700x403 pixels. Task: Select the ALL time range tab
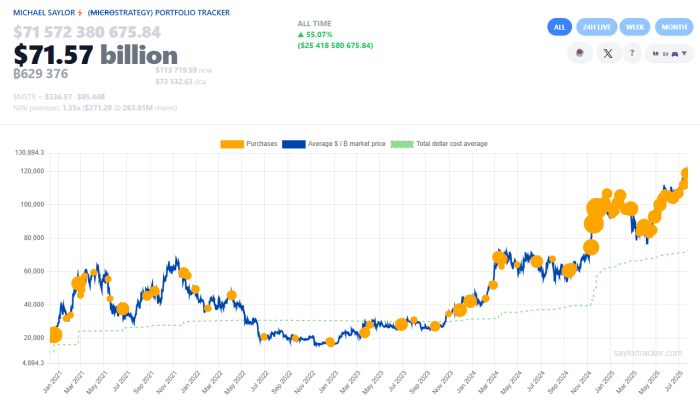pyautogui.click(x=560, y=27)
